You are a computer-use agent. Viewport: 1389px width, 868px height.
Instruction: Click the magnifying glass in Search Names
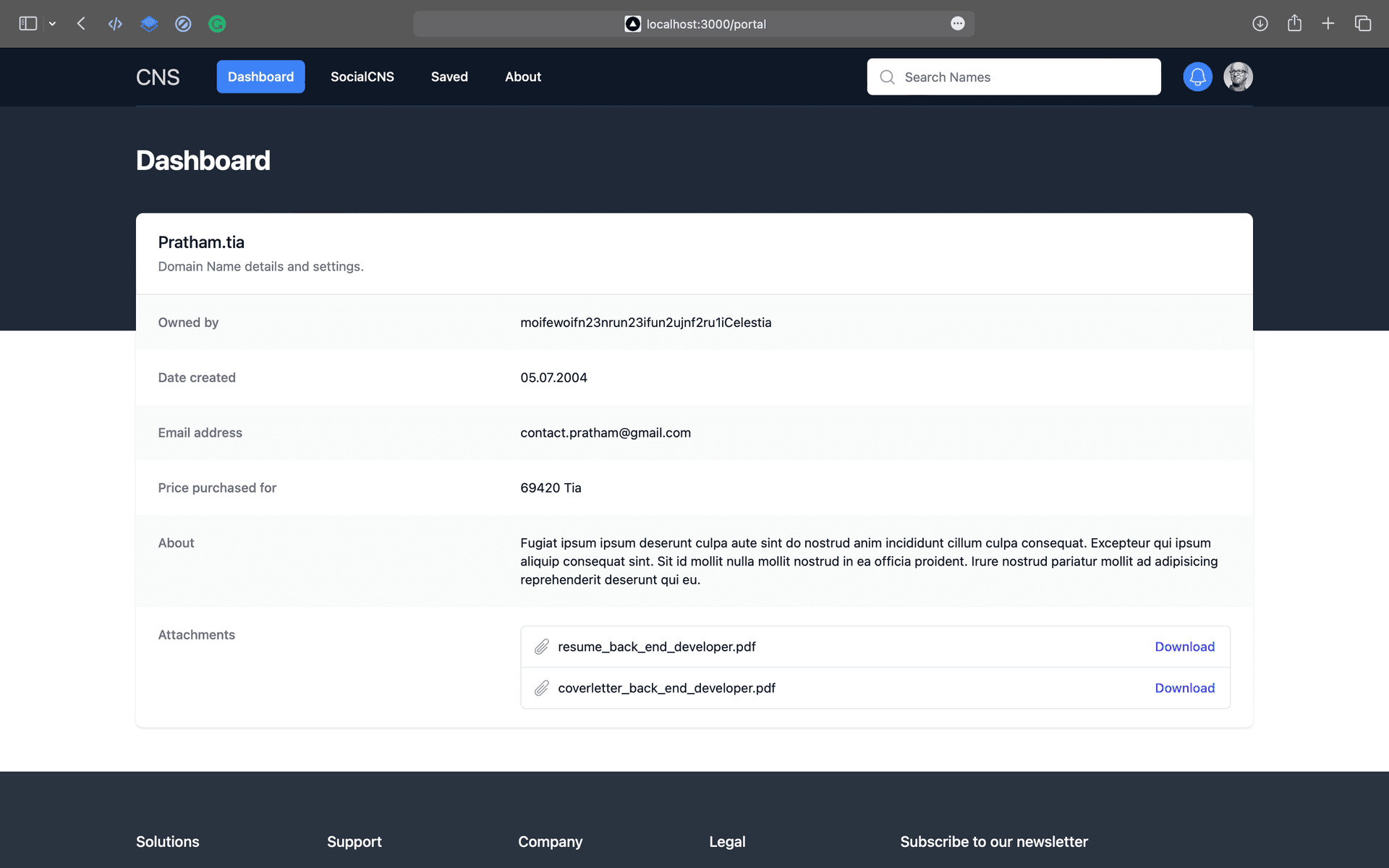(x=887, y=77)
